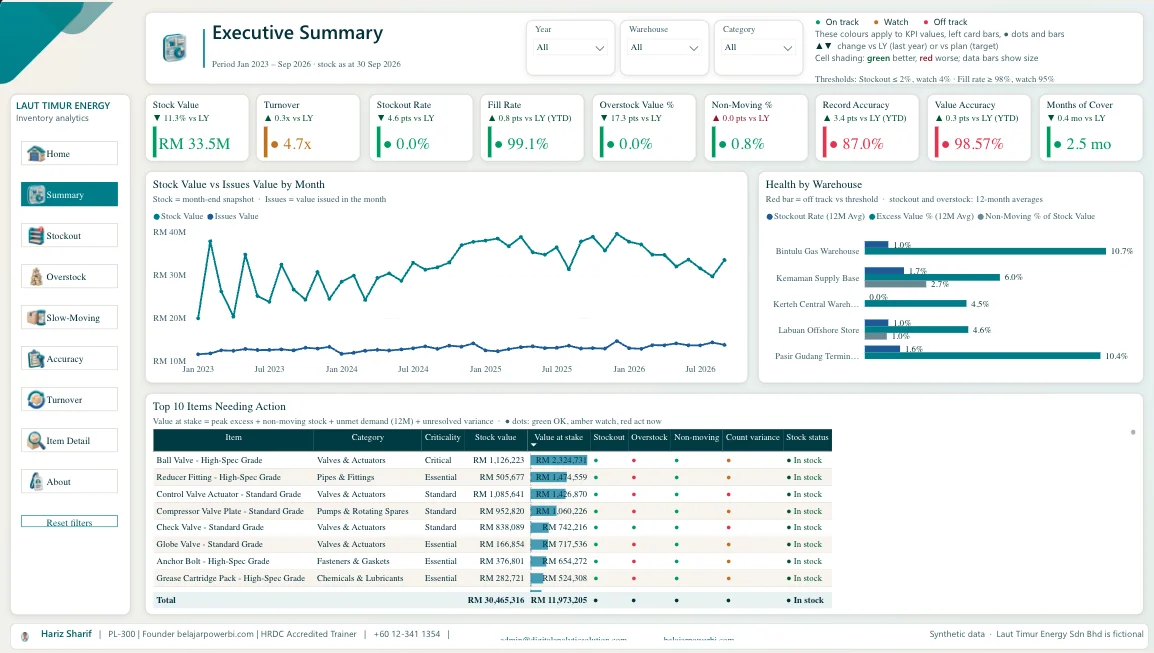This screenshot has height=653, width=1154.
Task: Click the Pasir Gudang 10.4% bar
Action: [x=983, y=356]
